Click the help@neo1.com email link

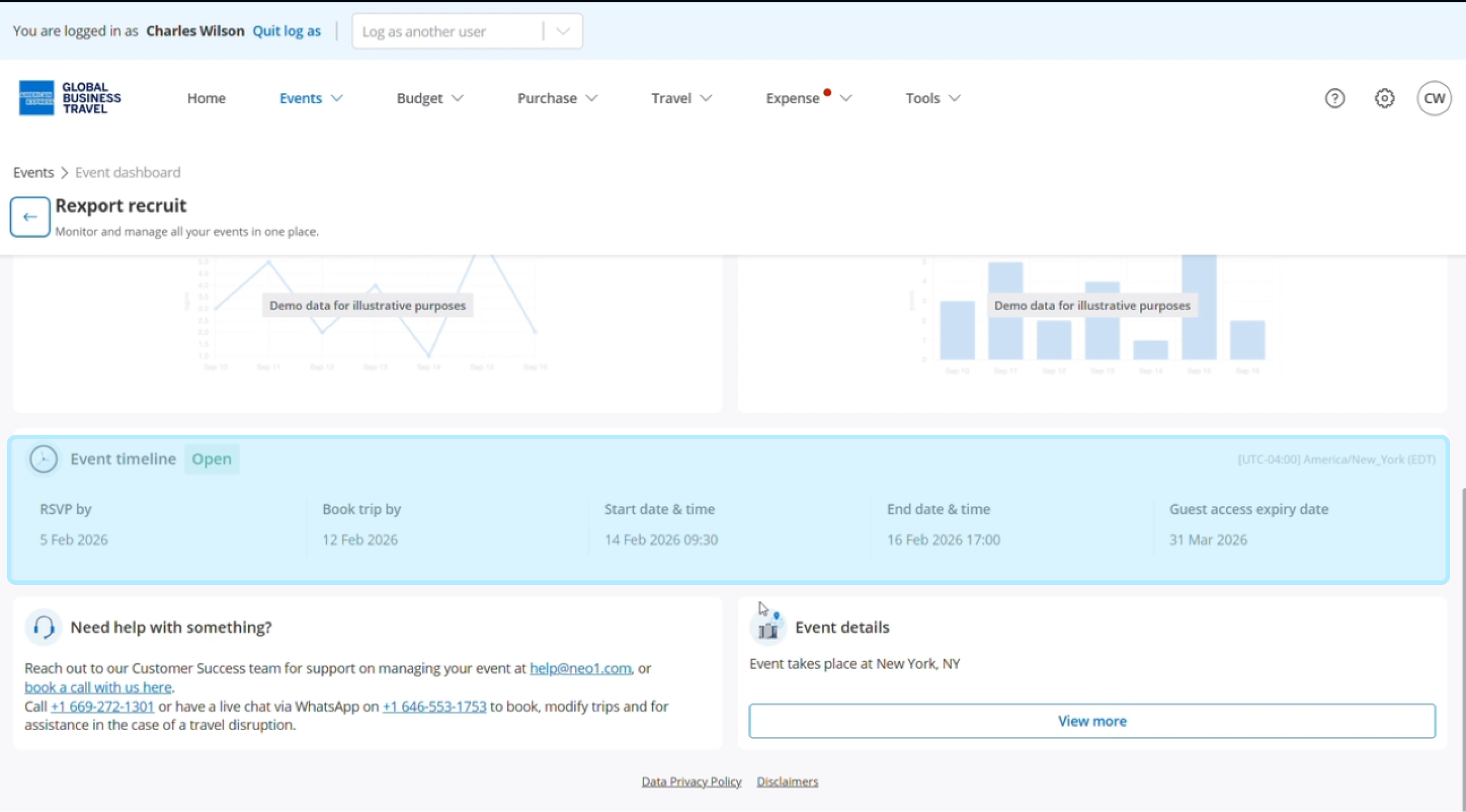[580, 668]
